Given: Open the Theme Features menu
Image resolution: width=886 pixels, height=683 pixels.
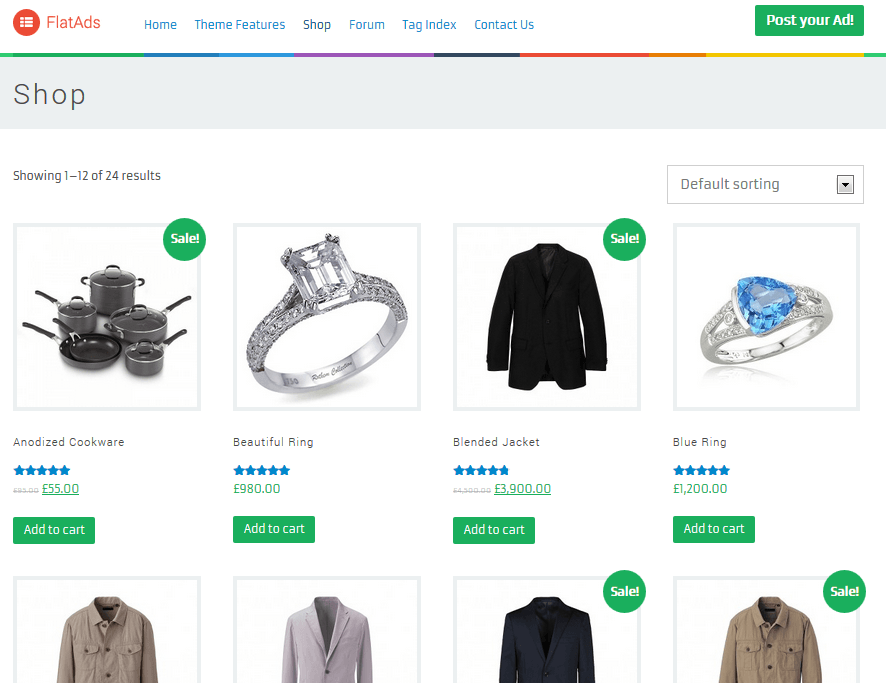Looking at the screenshot, I should [x=240, y=25].
